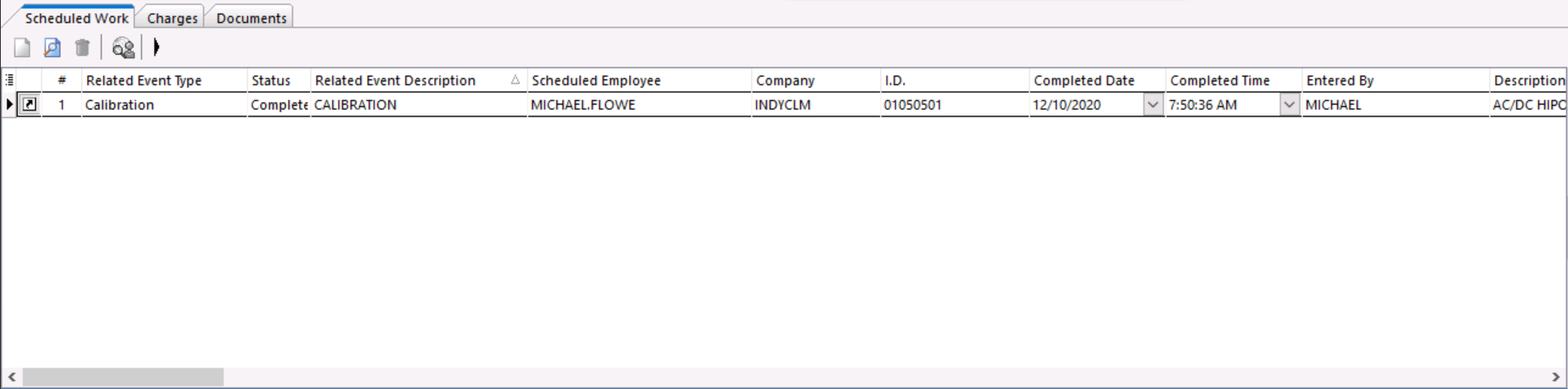The height and width of the screenshot is (389, 1568).
Task: Click the scroll right arrow
Action: 1556,377
